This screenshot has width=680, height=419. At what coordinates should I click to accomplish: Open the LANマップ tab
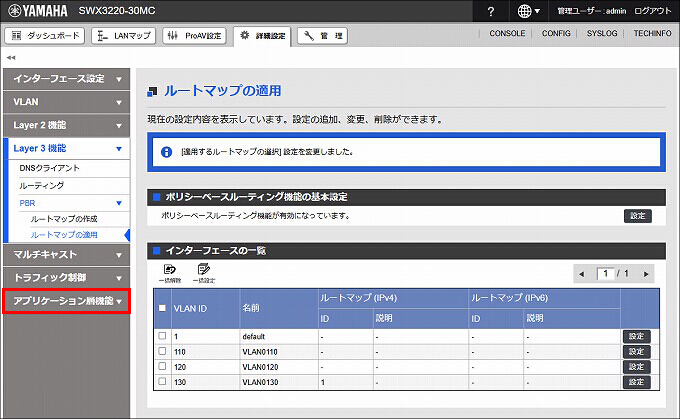click(123, 36)
